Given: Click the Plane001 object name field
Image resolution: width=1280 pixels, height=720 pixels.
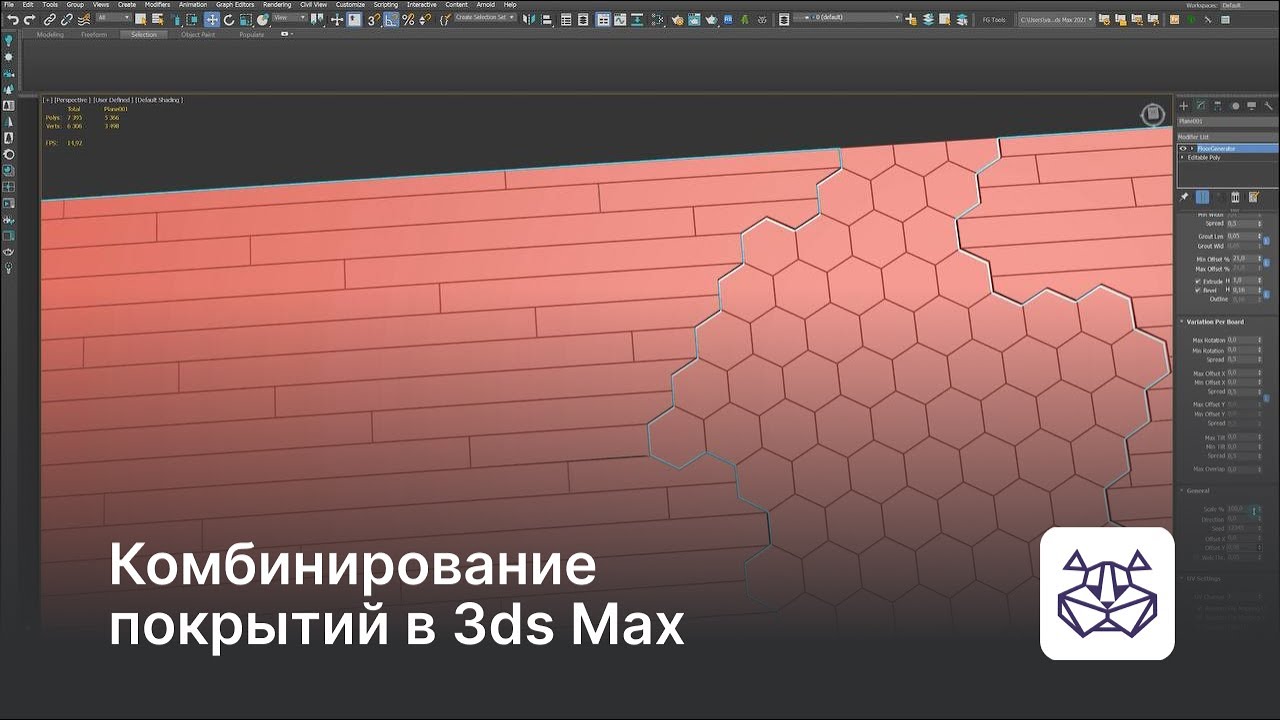Looking at the screenshot, I should pyautogui.click(x=1228, y=121).
